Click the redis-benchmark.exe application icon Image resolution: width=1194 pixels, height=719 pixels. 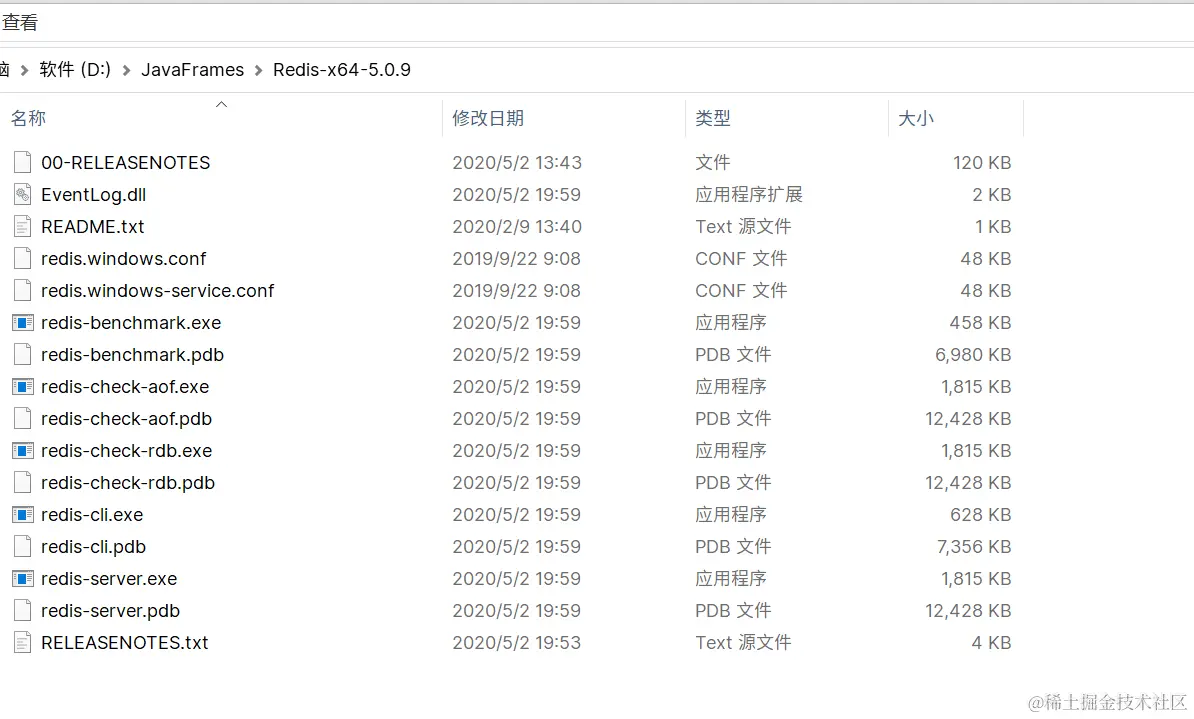tap(23, 323)
